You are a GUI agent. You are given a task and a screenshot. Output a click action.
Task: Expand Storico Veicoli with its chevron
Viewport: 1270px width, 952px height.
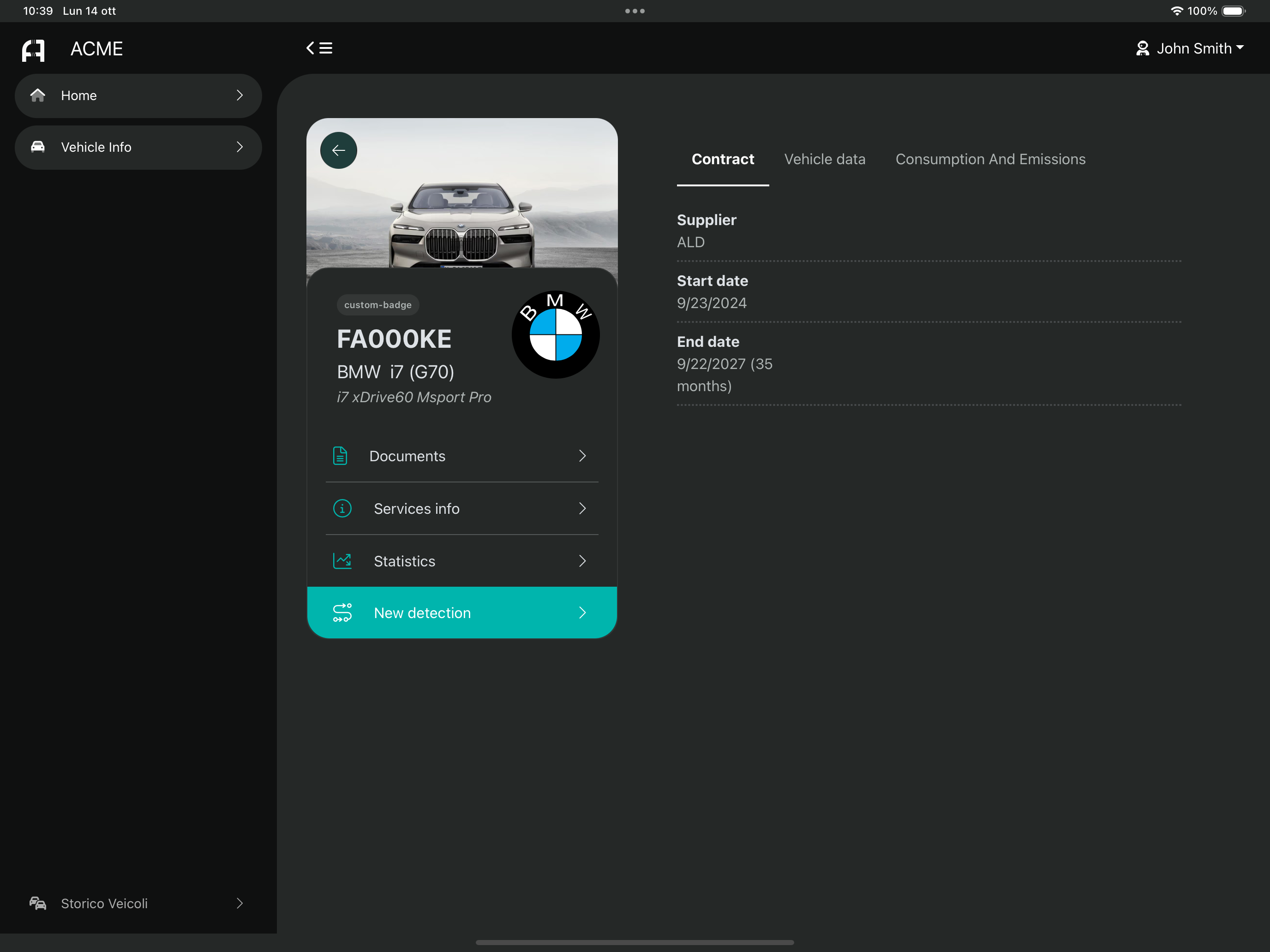240,903
